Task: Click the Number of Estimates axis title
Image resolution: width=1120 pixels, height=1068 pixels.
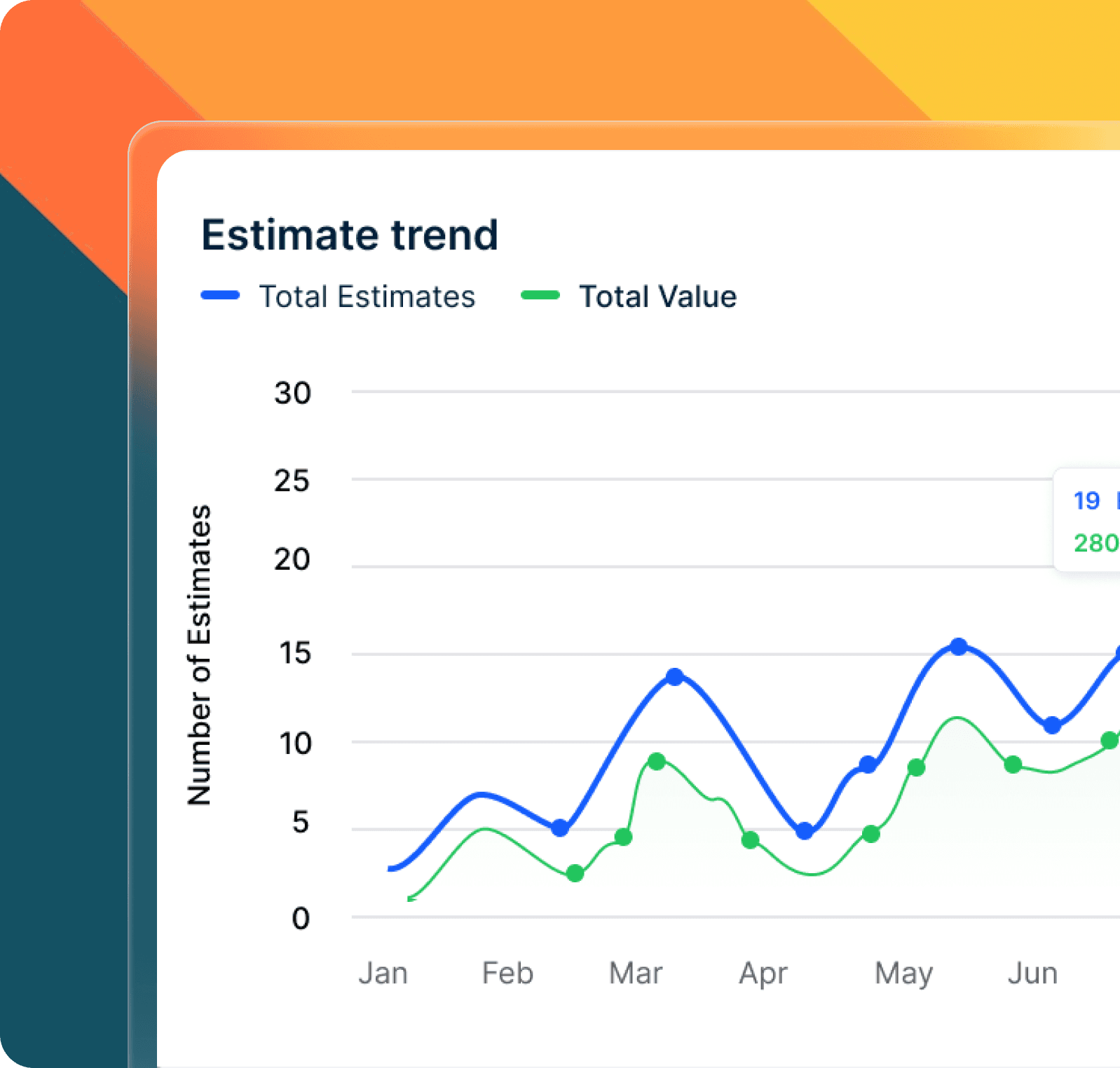Action: click(x=199, y=655)
